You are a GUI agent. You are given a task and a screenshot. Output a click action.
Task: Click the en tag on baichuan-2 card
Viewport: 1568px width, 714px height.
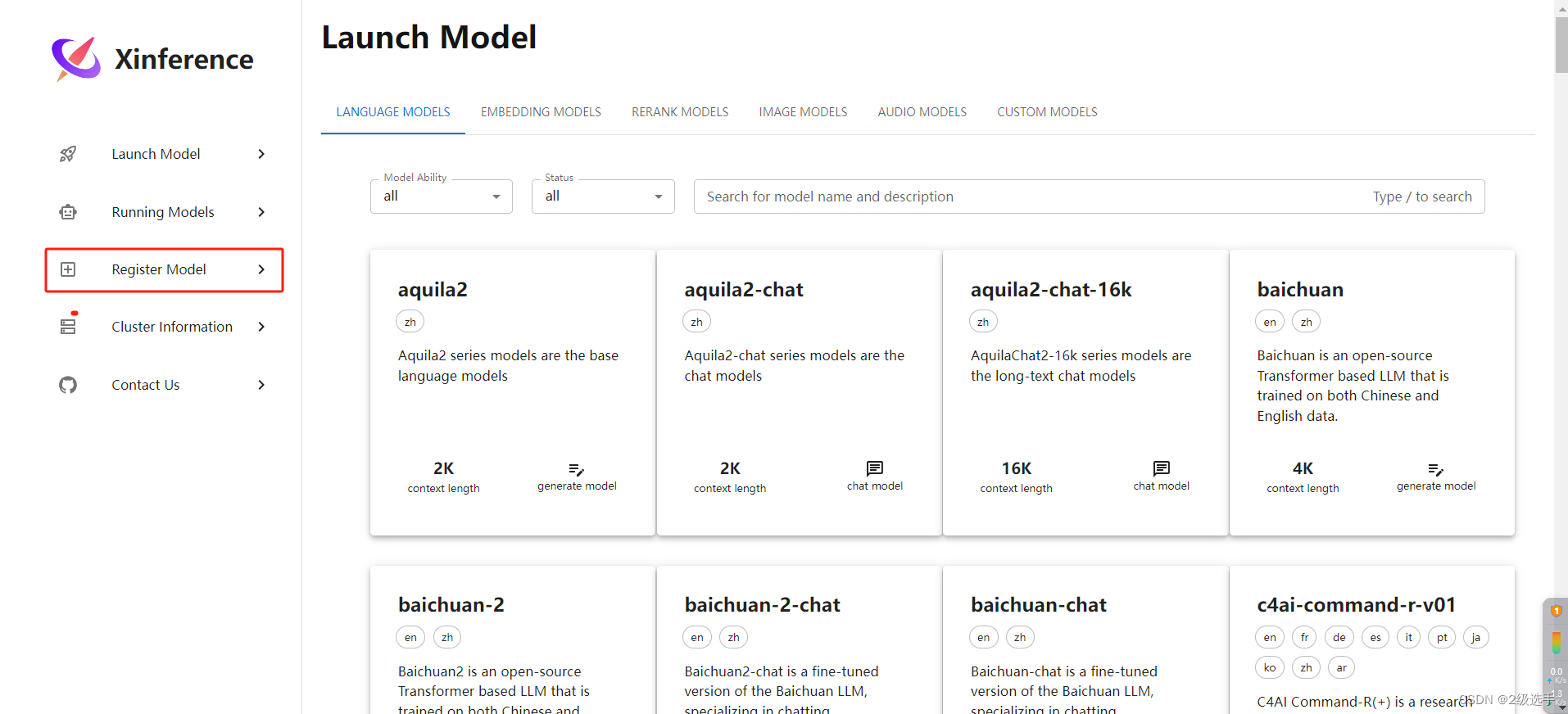point(410,637)
